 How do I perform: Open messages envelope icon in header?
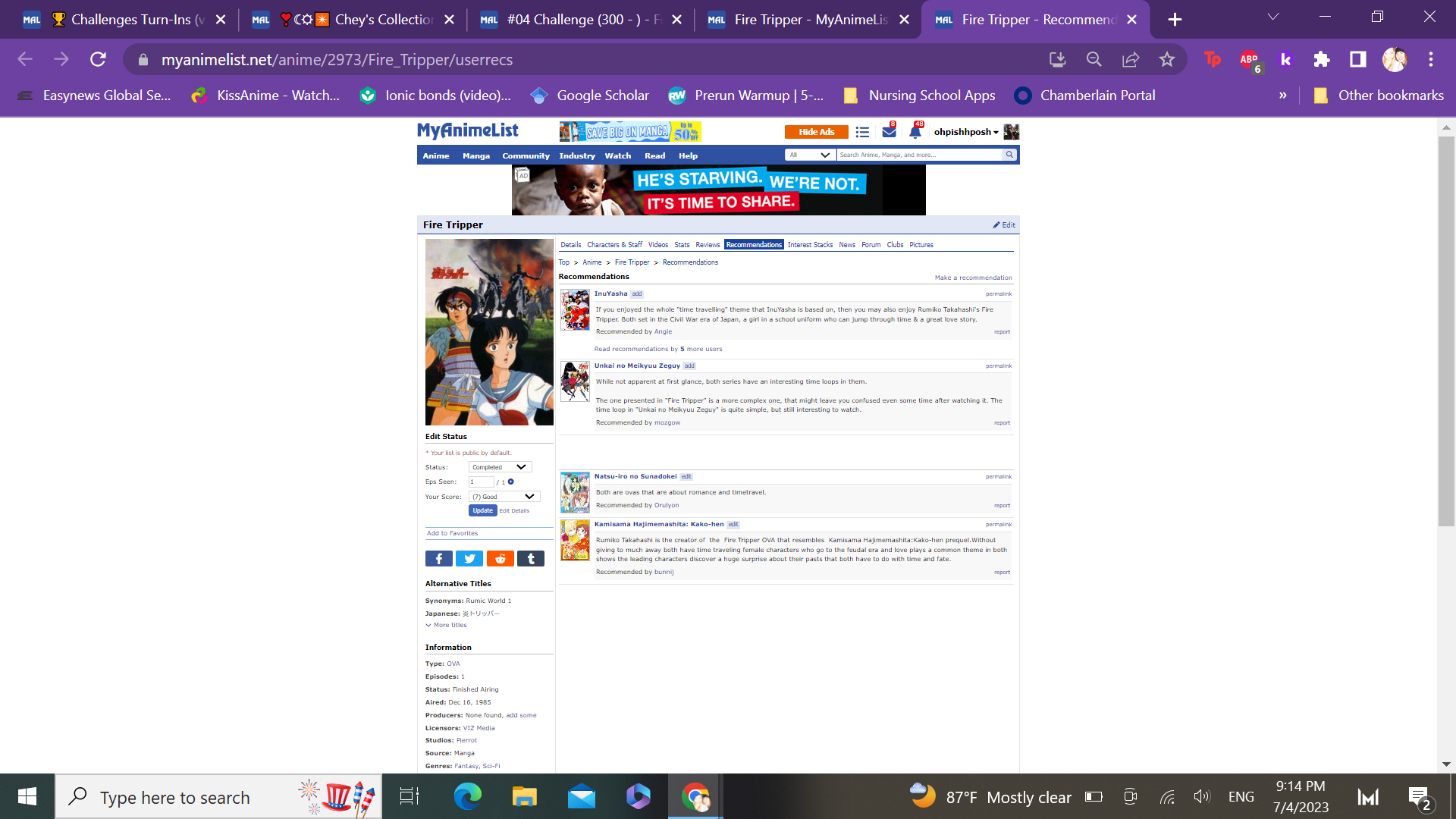(889, 132)
